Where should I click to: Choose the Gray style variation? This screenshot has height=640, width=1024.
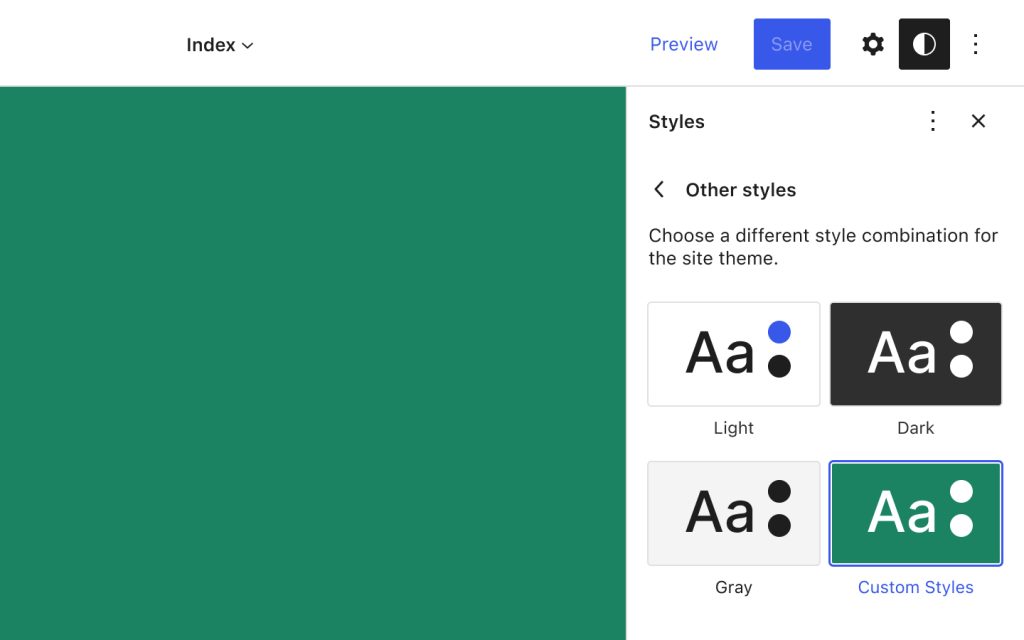coord(733,513)
